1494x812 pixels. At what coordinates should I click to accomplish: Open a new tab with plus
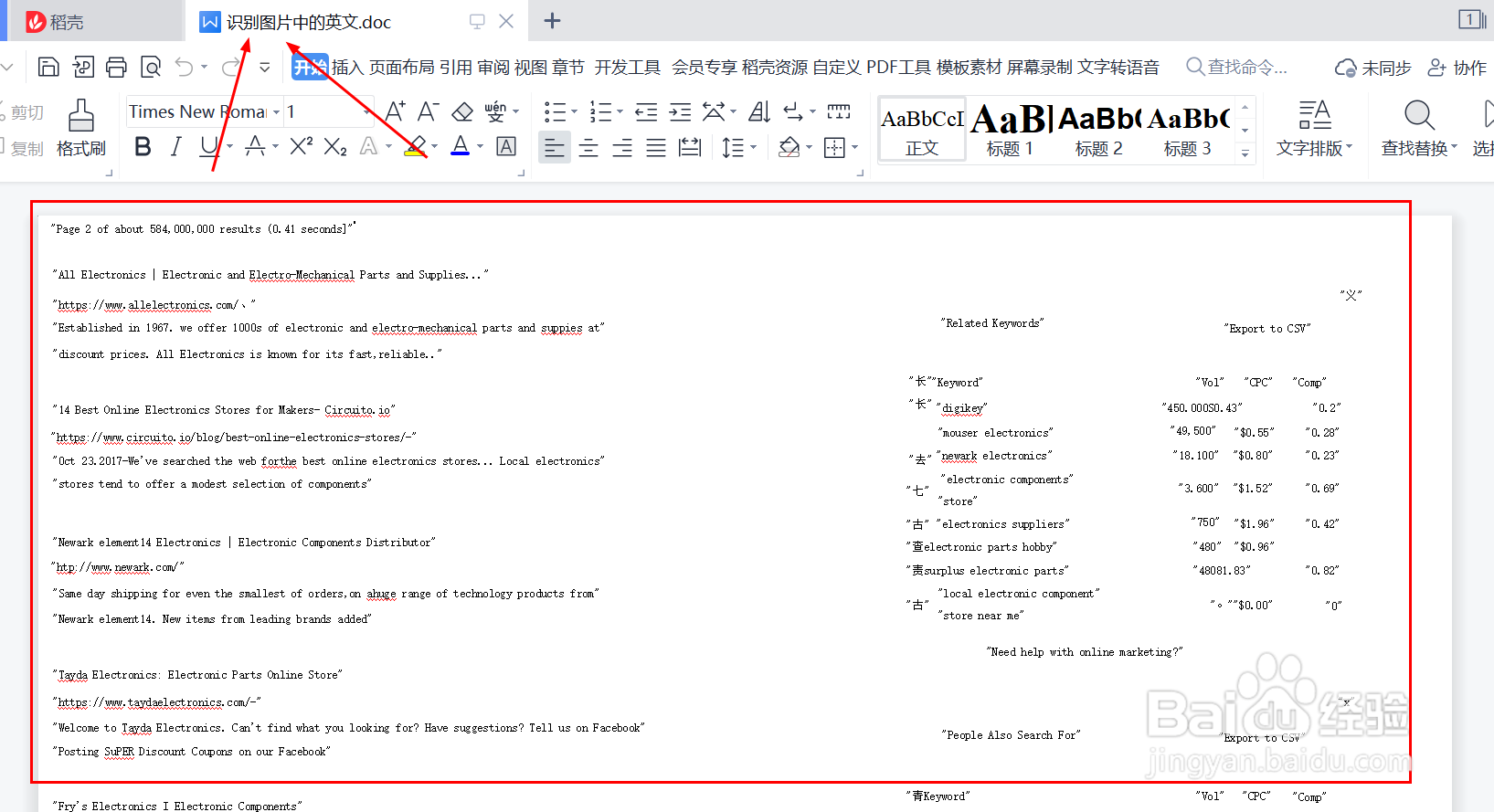pos(552,20)
